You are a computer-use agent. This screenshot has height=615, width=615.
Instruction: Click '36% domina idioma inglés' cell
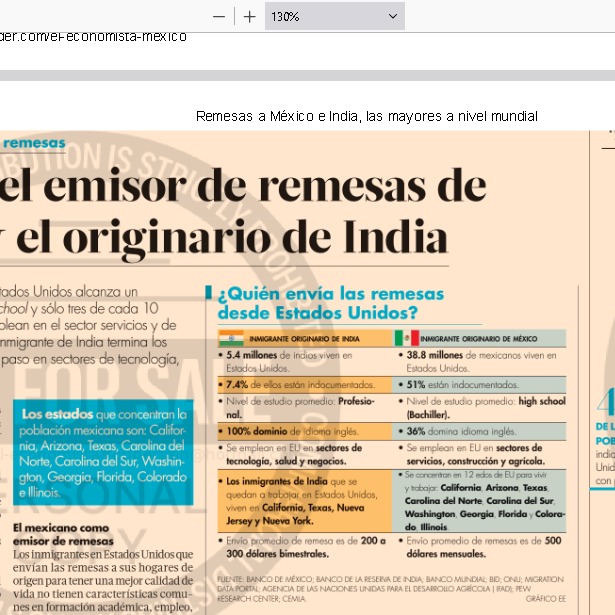click(479, 431)
